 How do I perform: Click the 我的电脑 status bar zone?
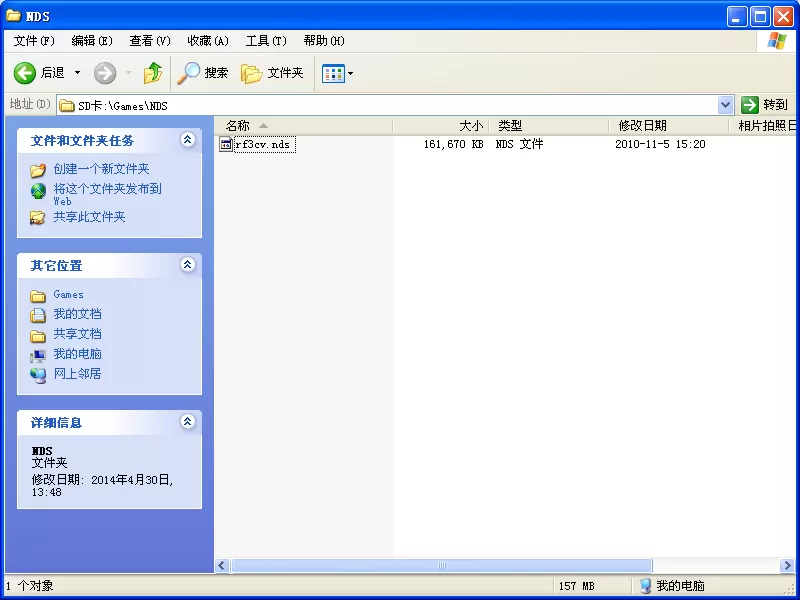672,586
